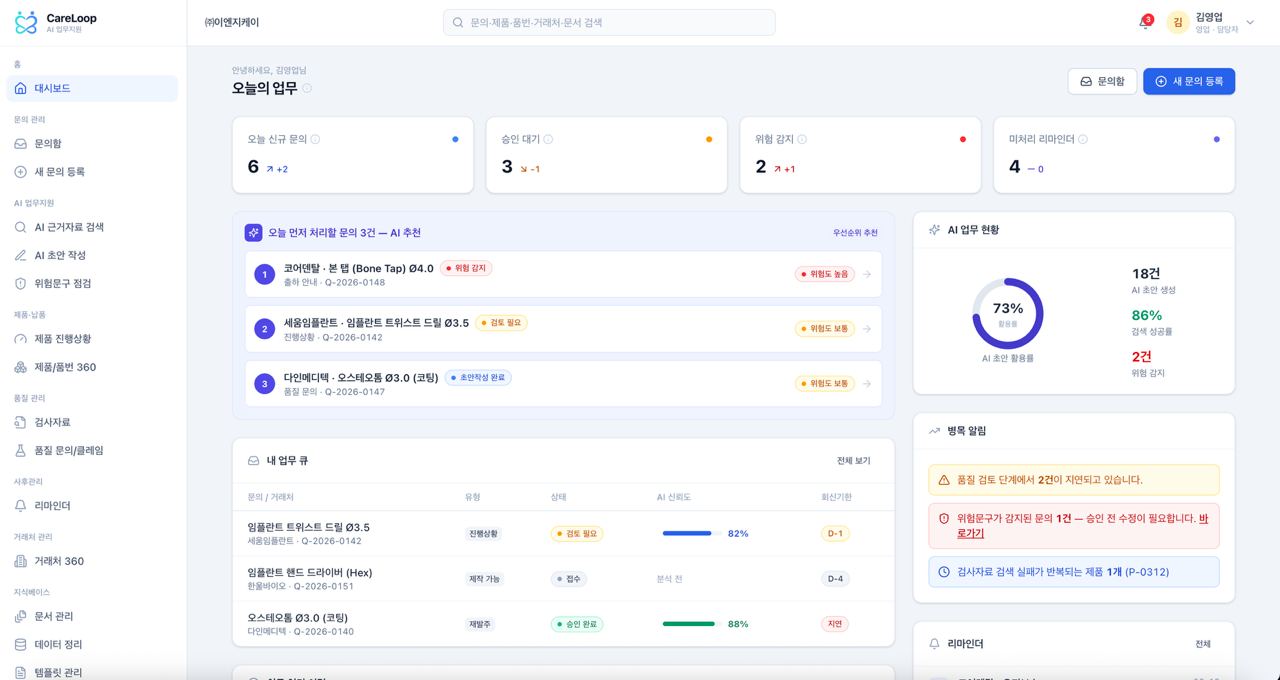Select 임플란트 핸드 드라이버 (Hex) queue row
This screenshot has width=1280, height=680.
563,579
